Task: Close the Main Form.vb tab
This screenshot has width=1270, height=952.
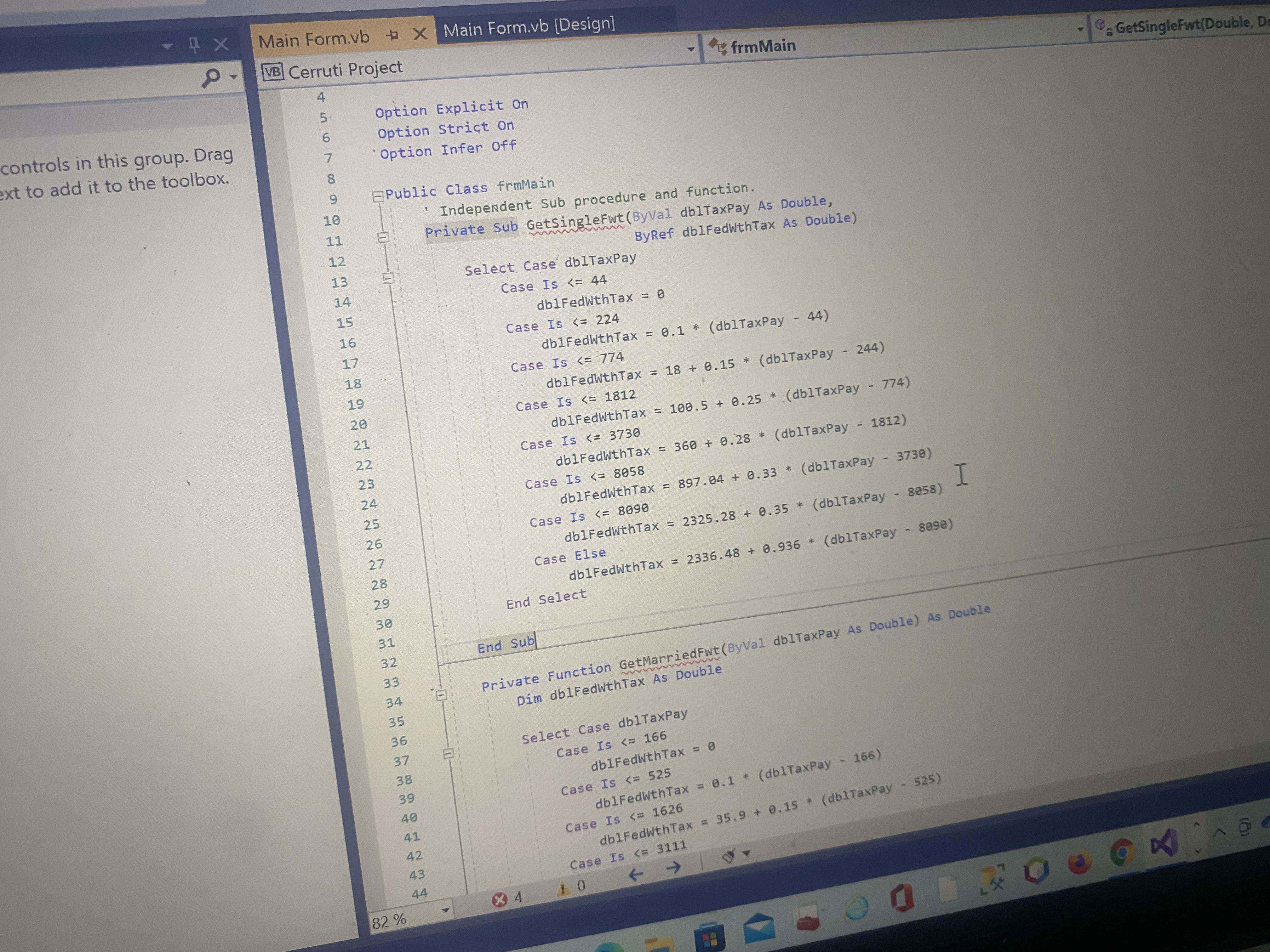Action: 420,34
